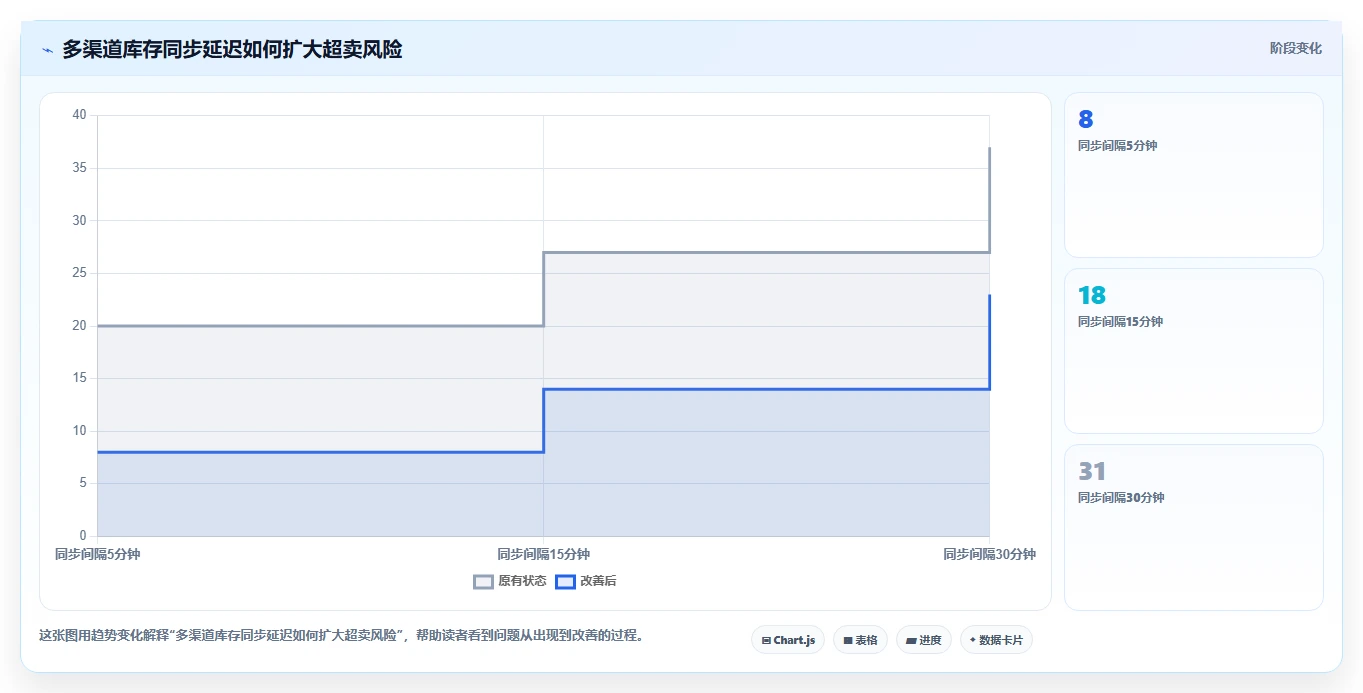
Task: Click y-axis tick label 20
Action: click(80, 325)
